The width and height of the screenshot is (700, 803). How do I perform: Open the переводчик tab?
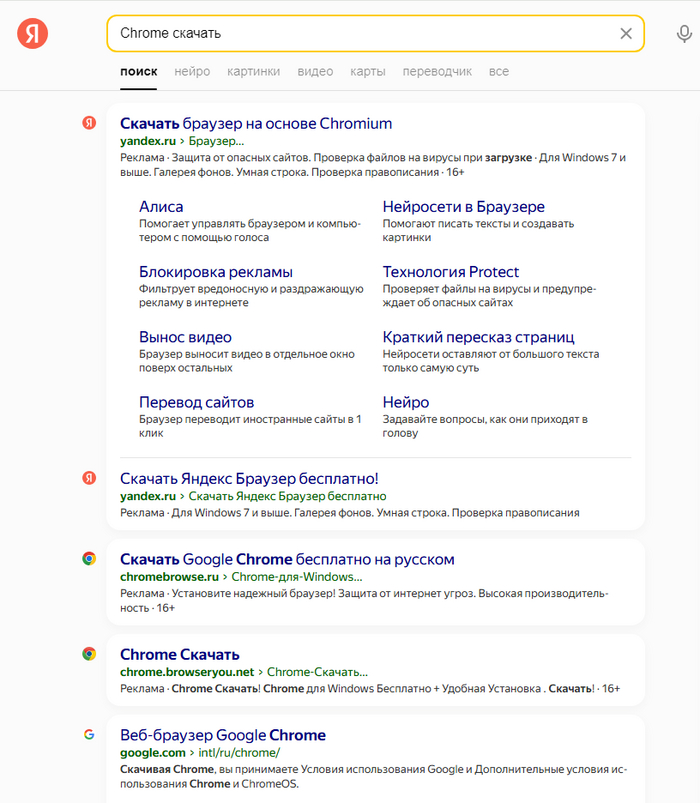pos(437,72)
